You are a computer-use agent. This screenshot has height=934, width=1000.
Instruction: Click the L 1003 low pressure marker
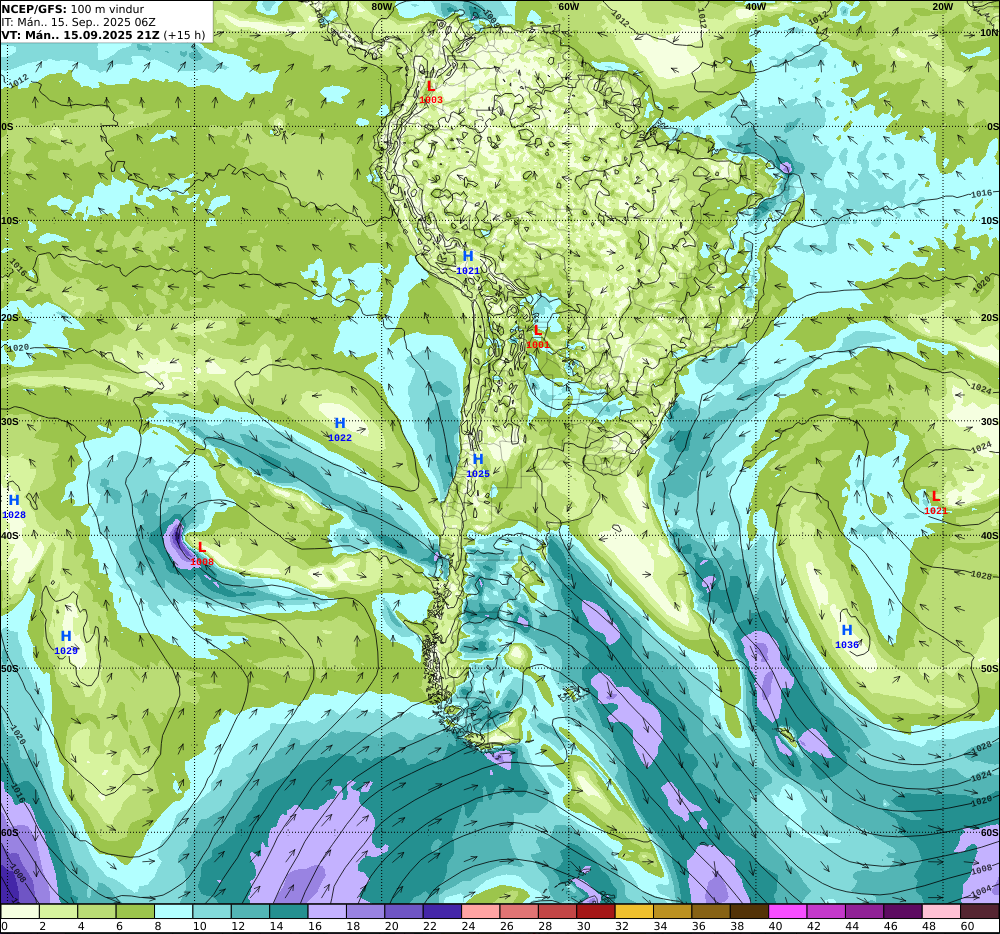pyautogui.click(x=431, y=92)
